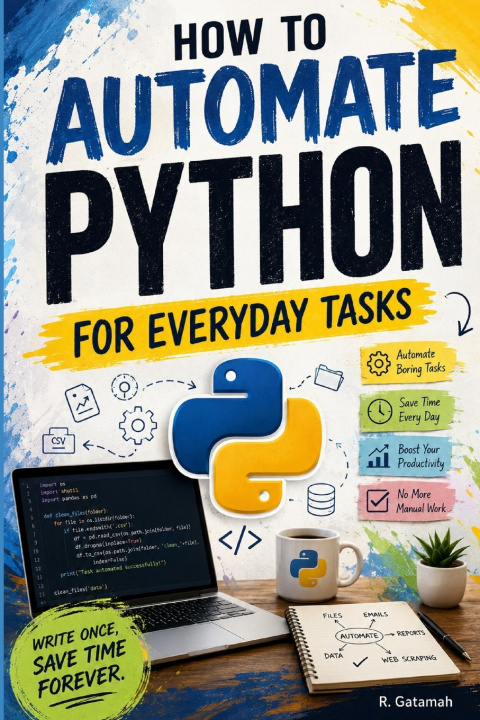Click the CSV briefcase icon
Viewport: 480px width, 720px height.
click(58, 441)
